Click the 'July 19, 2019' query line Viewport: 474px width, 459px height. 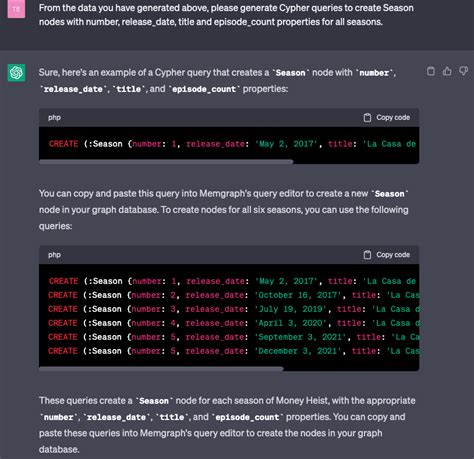coord(233,309)
